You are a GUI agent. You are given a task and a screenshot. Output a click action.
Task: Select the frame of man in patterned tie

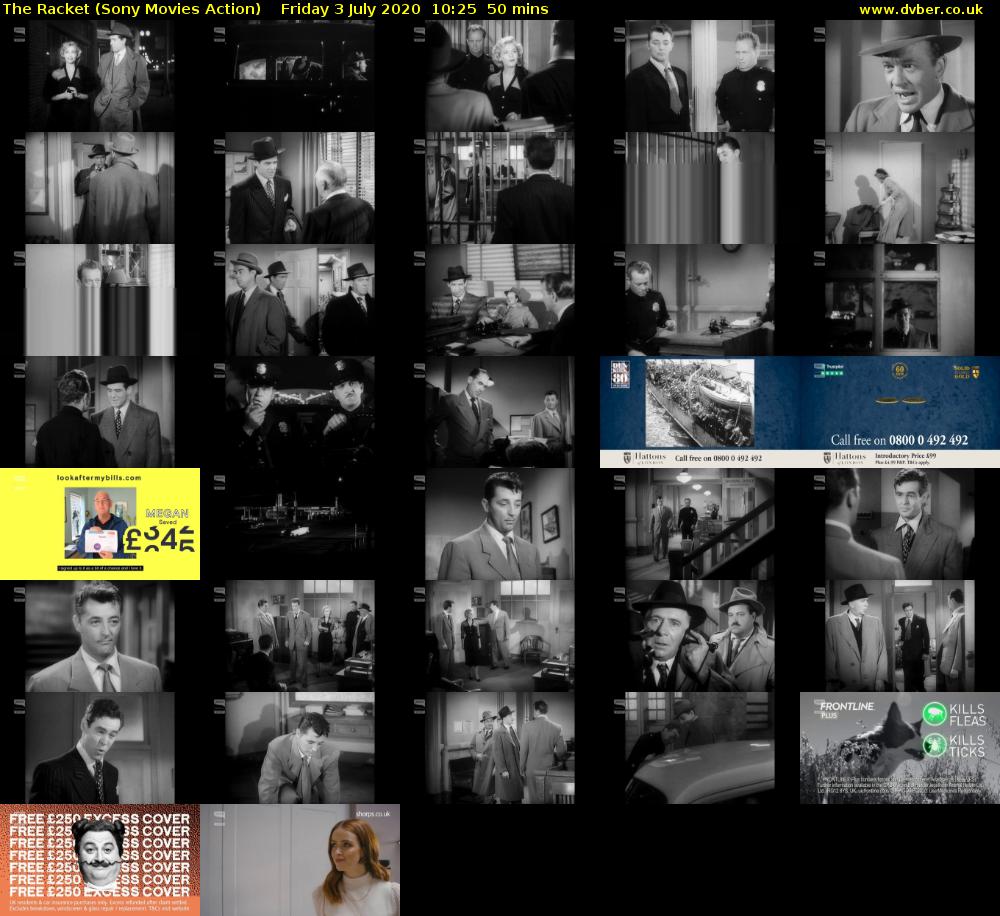click(x=900, y=524)
